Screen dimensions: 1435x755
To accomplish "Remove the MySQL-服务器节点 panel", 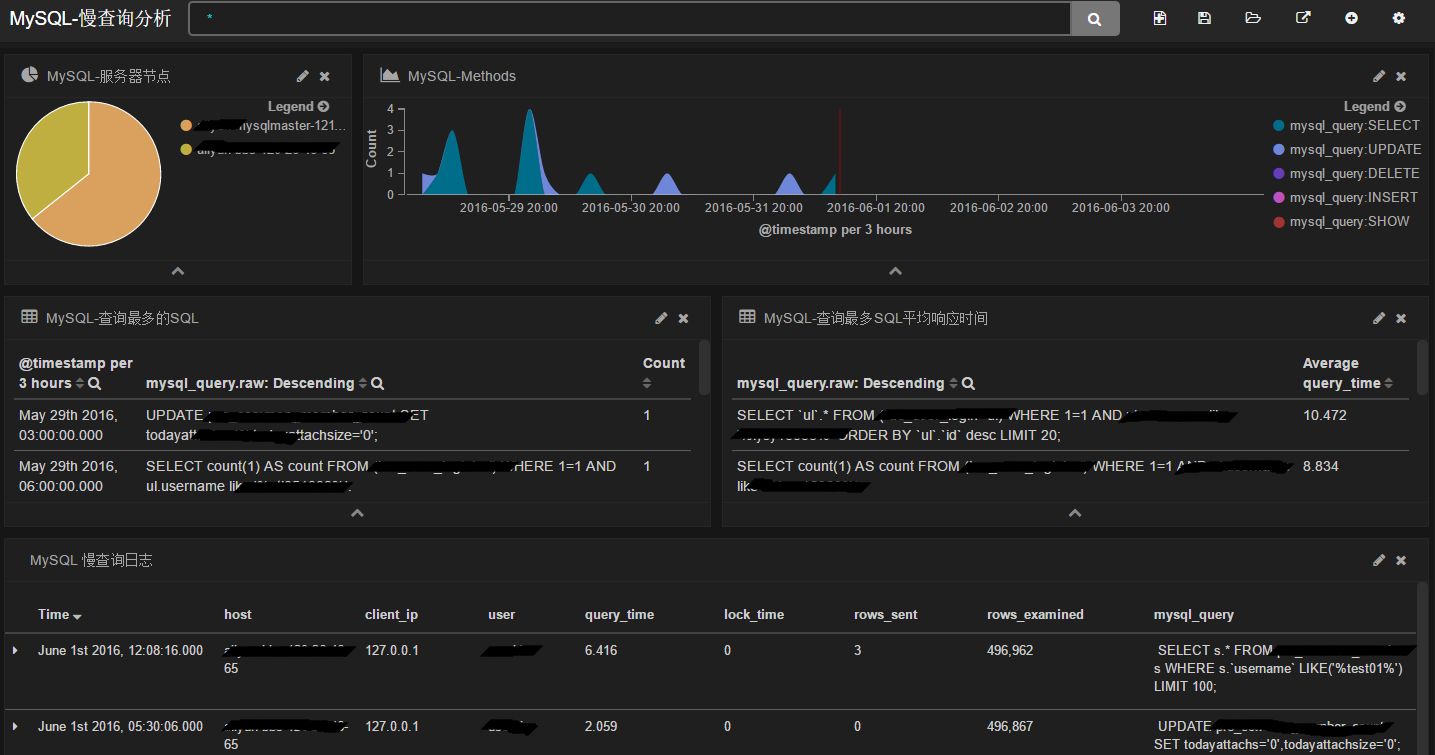I will tap(325, 76).
